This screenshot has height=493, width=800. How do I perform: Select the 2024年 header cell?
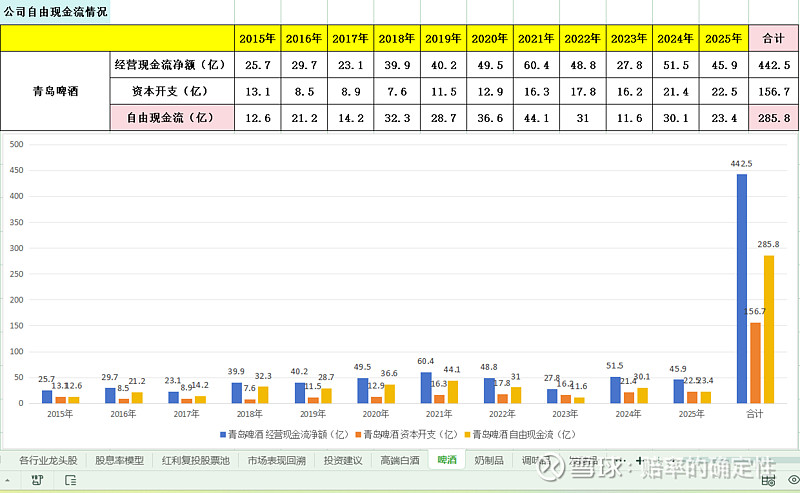coord(676,38)
